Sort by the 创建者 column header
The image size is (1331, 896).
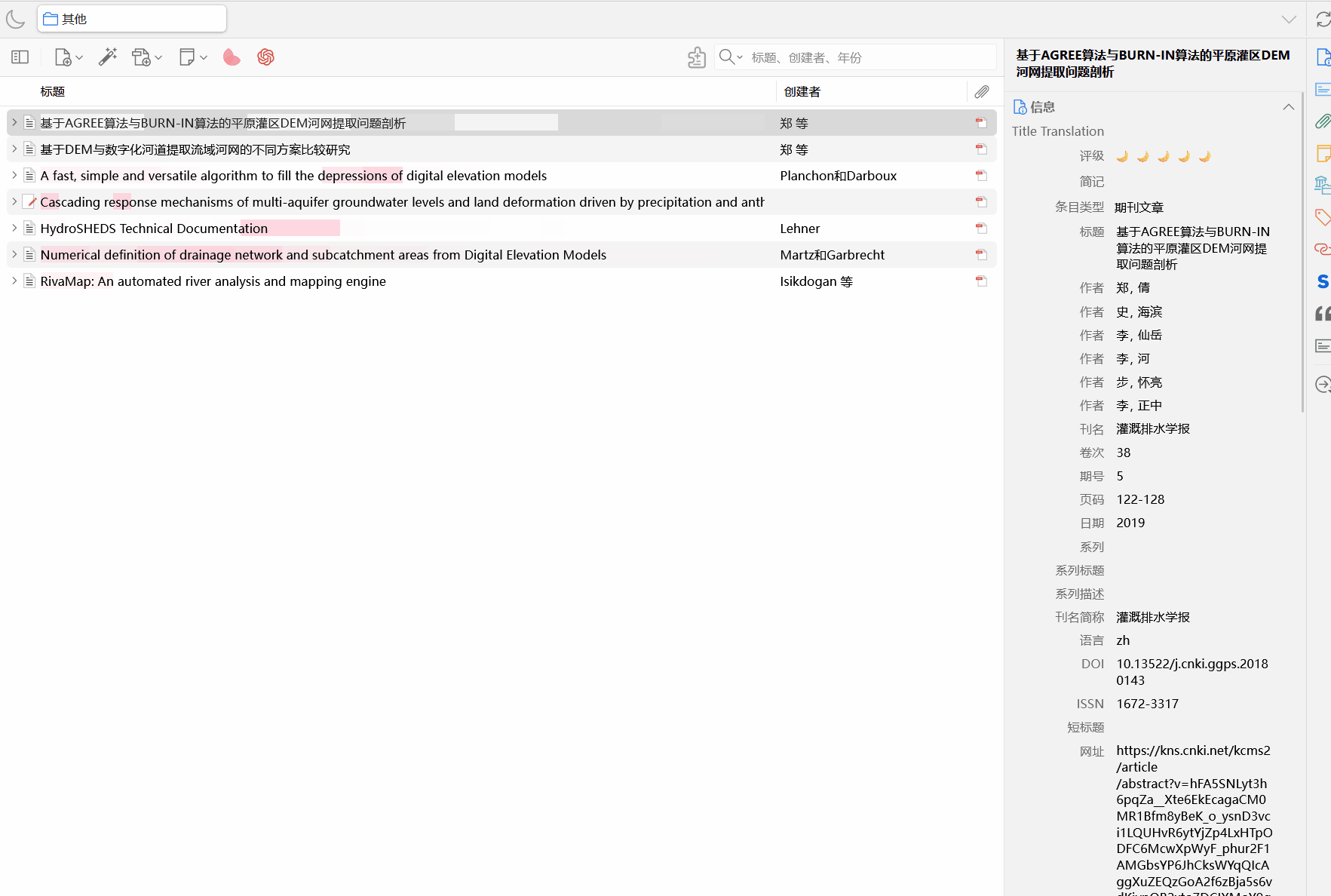click(x=802, y=92)
